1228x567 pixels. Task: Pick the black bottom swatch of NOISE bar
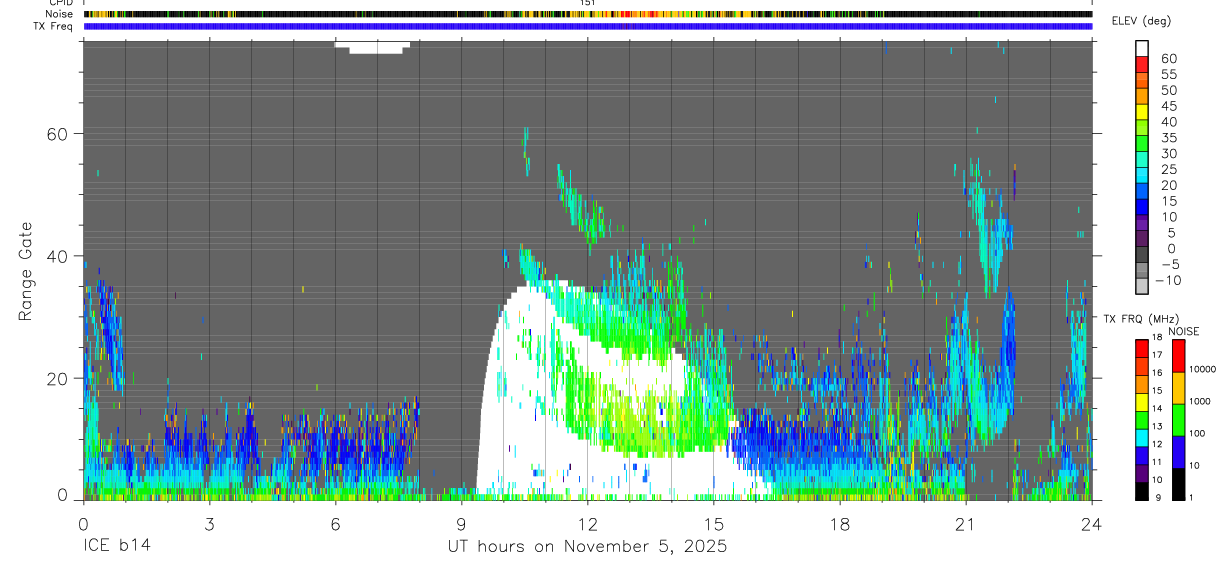click(1179, 484)
